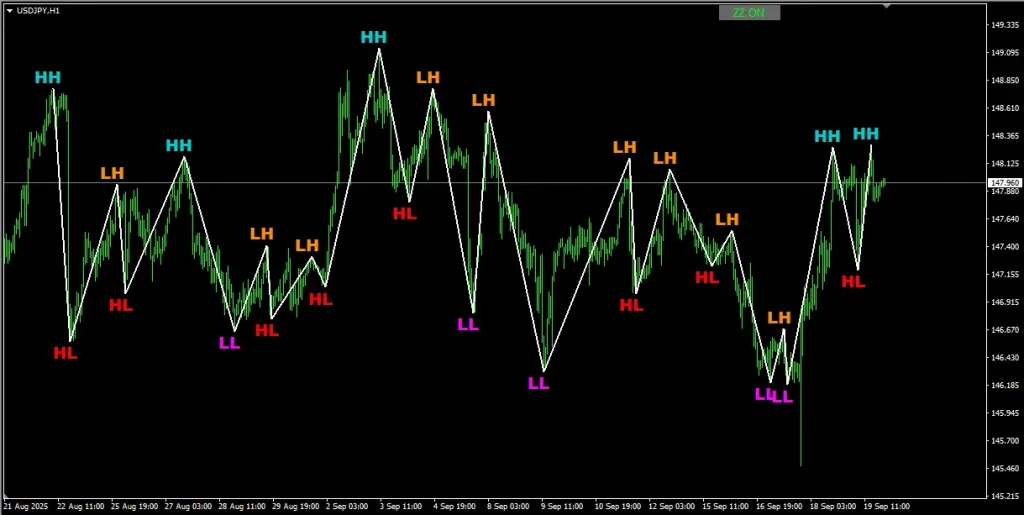The width and height of the screenshot is (1024, 515).
Task: Open the dropdown arrow beside USDJPY,H1
Action: (x=9, y=10)
